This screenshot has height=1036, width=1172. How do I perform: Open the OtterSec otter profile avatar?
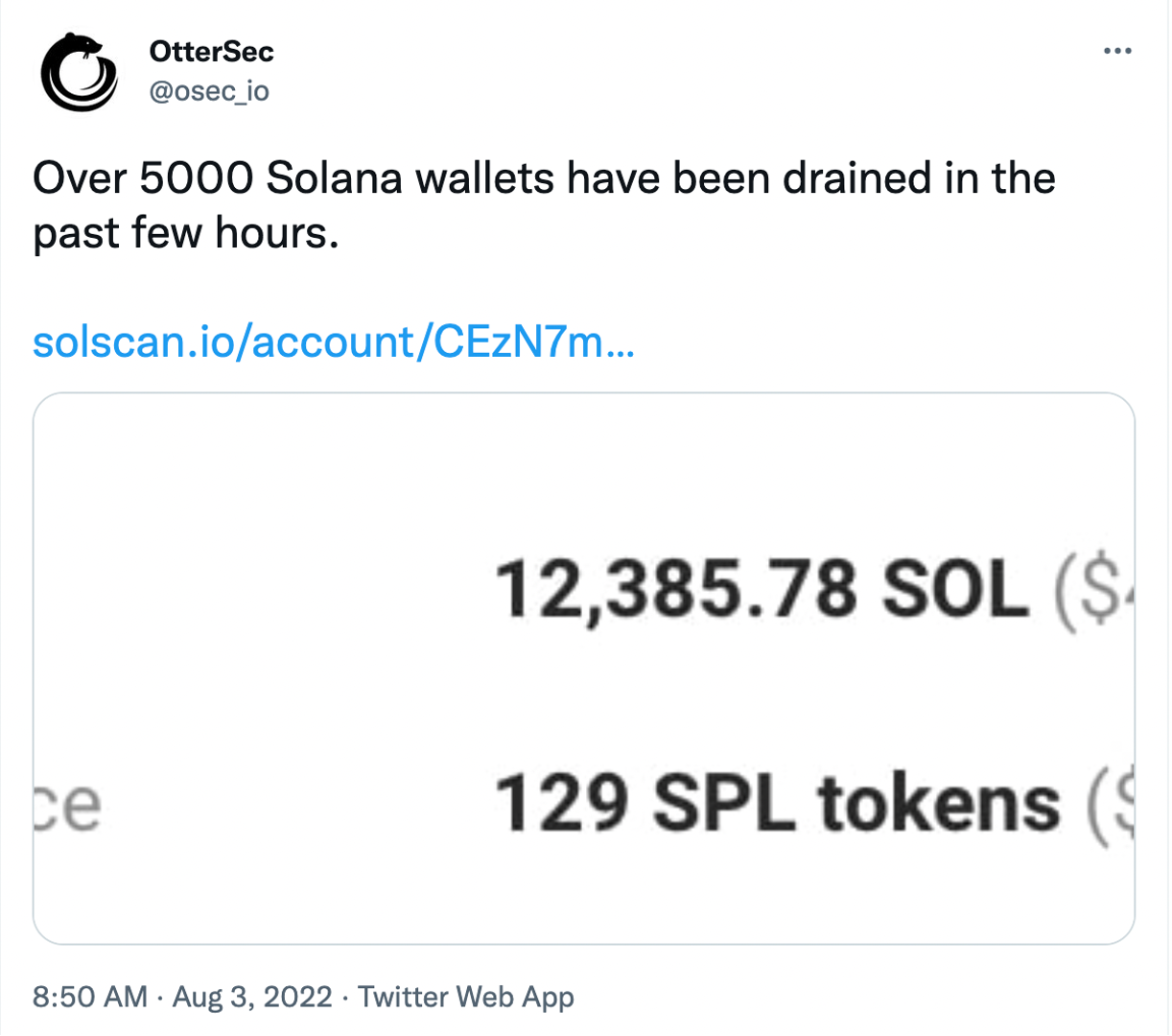[x=78, y=72]
